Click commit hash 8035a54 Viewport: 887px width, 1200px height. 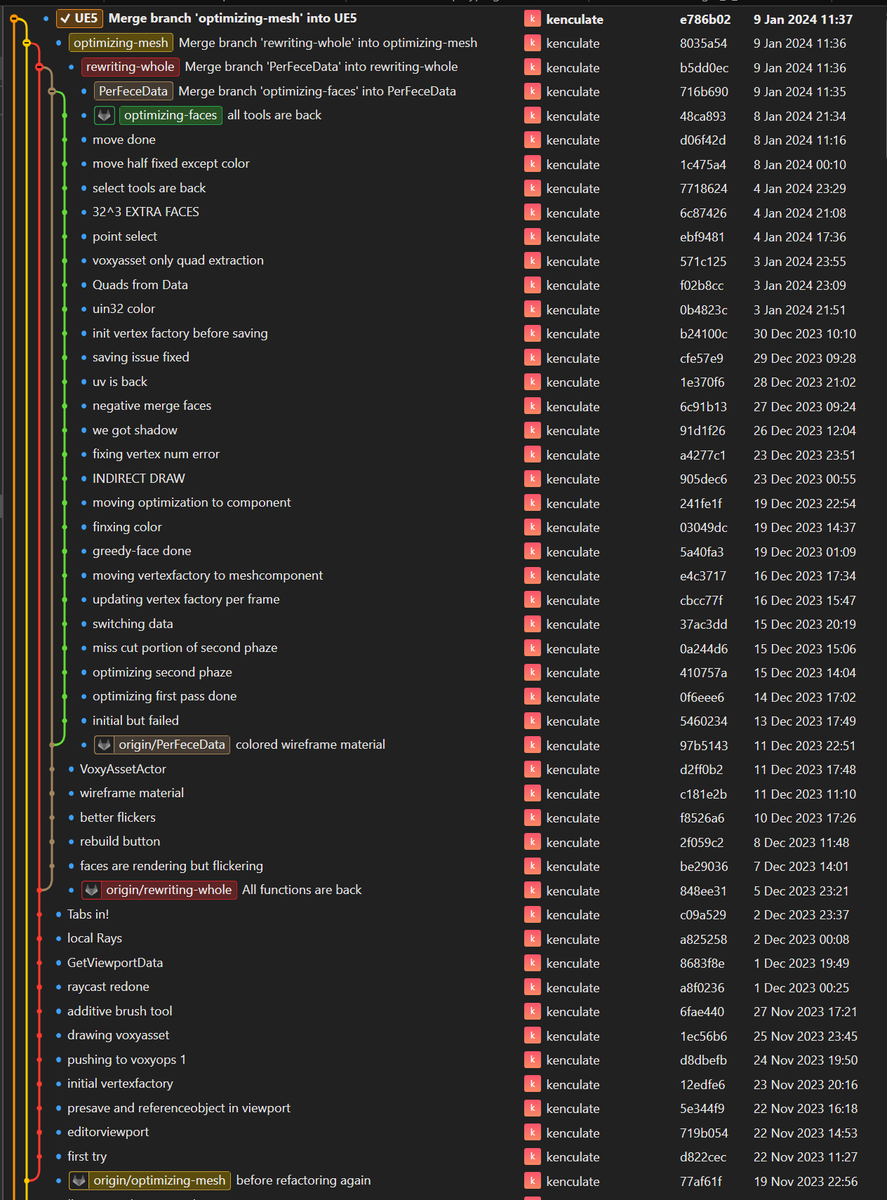point(704,43)
